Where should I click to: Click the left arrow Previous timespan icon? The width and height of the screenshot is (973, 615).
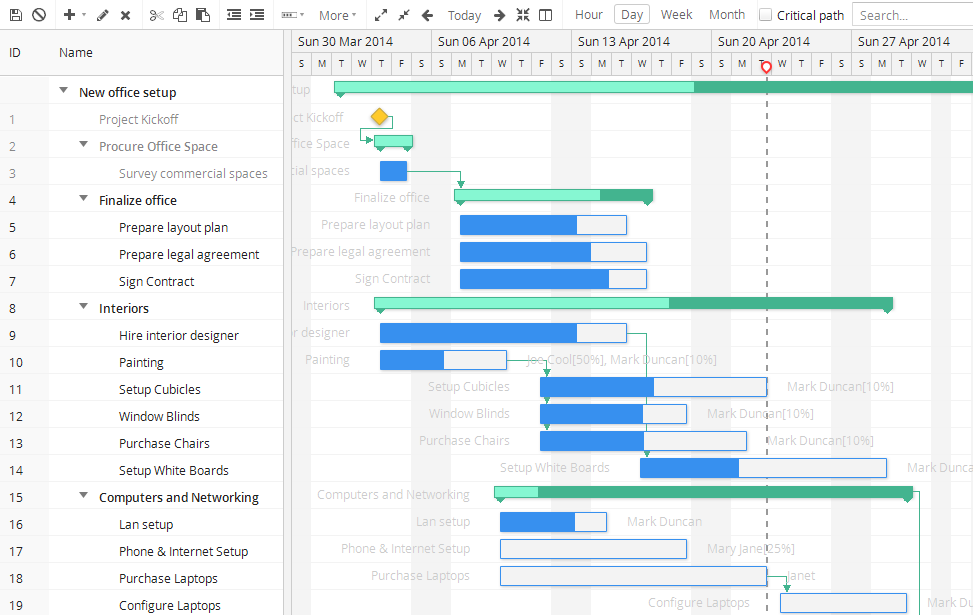(x=427, y=15)
